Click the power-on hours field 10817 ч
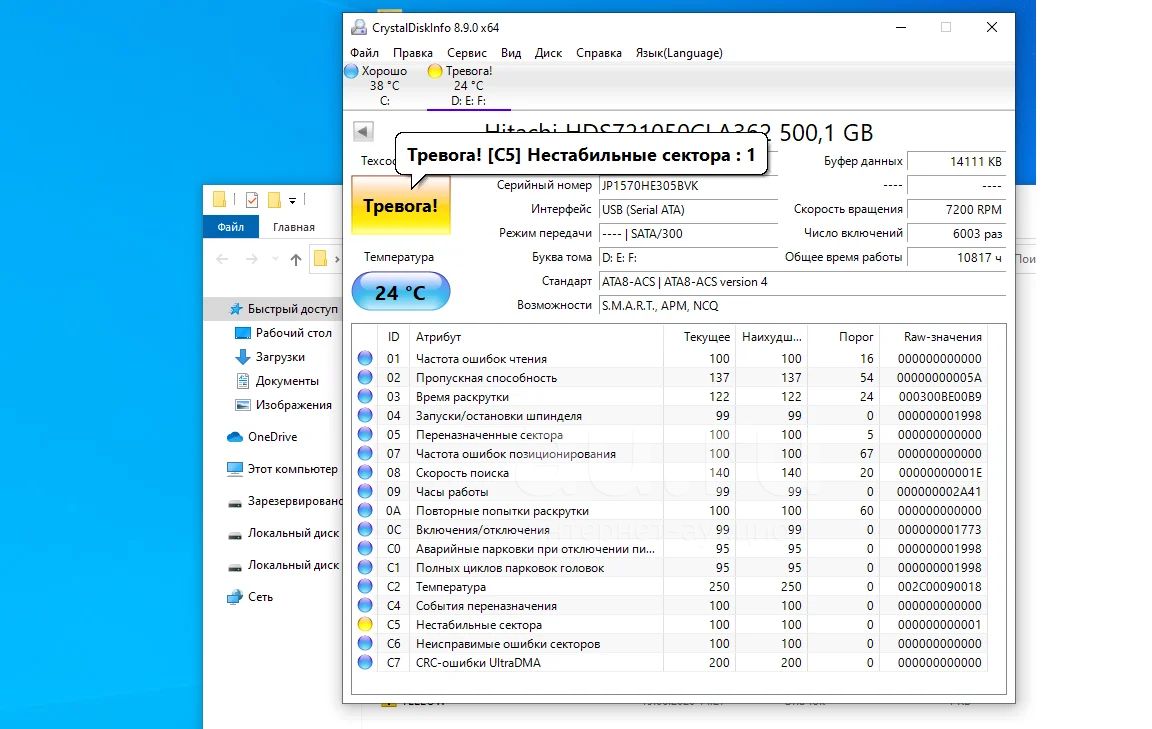 pyautogui.click(x=957, y=258)
